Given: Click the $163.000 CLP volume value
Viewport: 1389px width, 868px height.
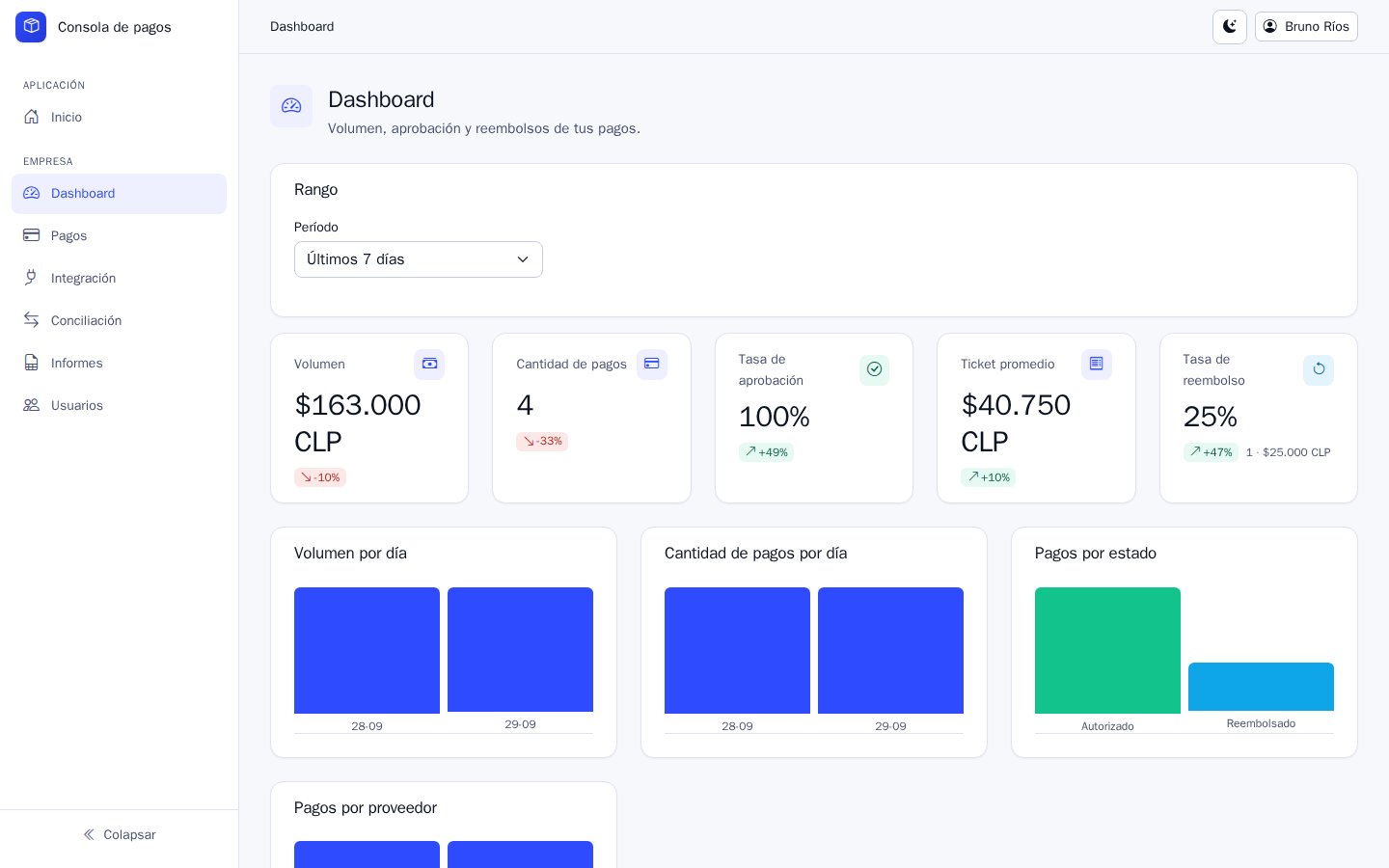Looking at the screenshot, I should point(358,423).
